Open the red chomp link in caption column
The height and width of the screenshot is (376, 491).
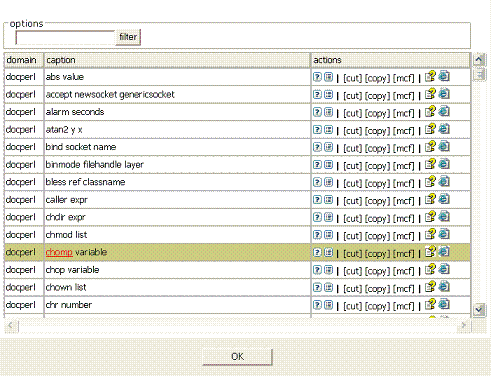59,252
